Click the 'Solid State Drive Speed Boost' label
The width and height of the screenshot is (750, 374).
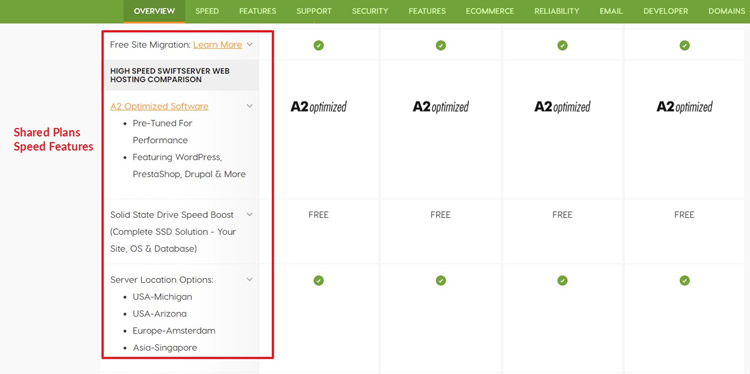172,215
